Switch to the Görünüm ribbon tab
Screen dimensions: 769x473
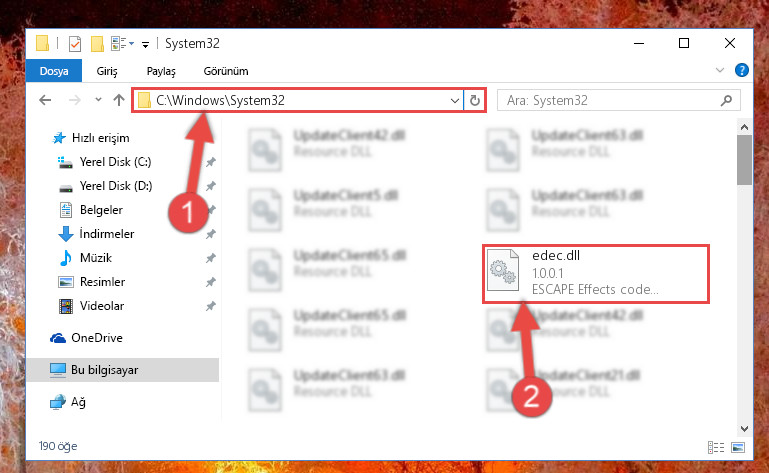[226, 71]
